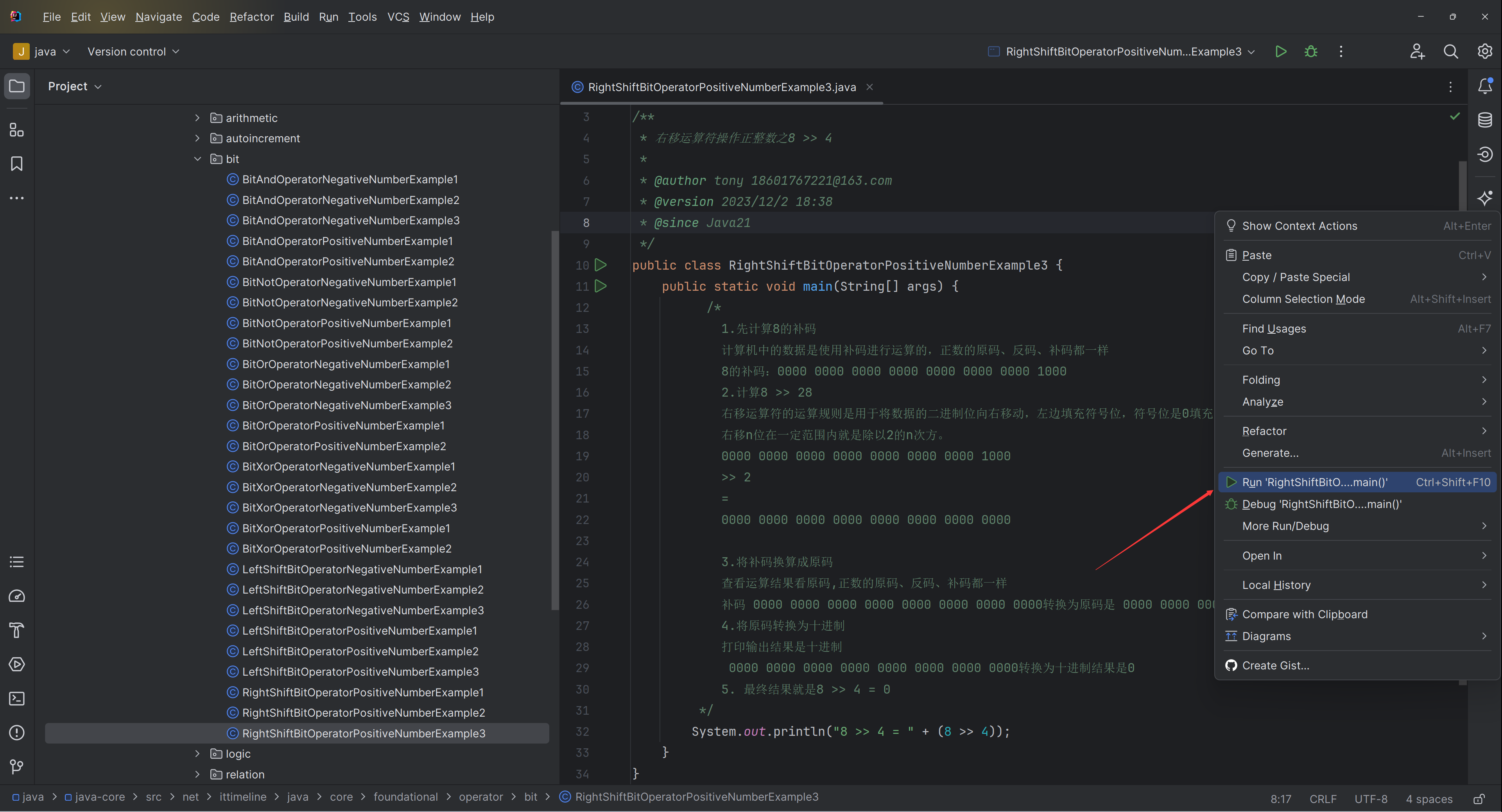Expand the logic package folder
The width and height of the screenshot is (1502, 812).
(x=197, y=754)
